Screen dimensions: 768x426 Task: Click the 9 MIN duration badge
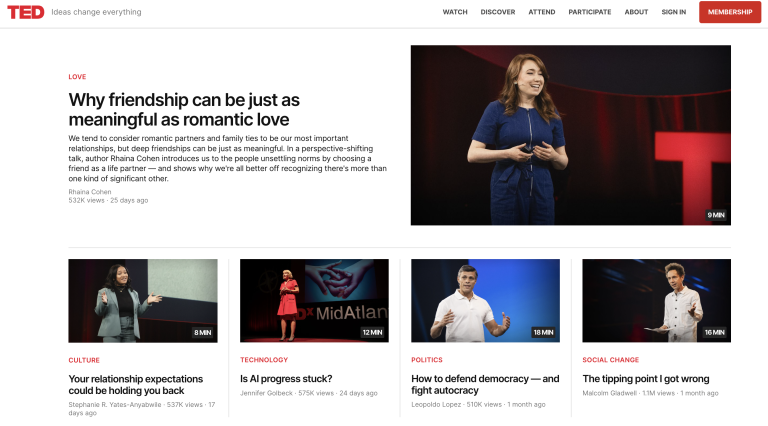[716, 215]
